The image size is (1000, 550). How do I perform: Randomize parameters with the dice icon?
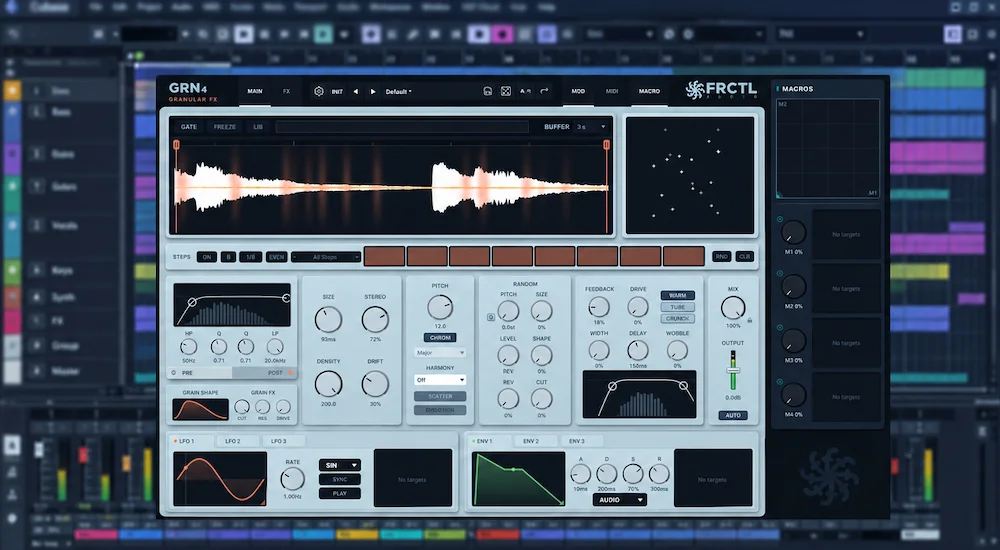[506, 91]
